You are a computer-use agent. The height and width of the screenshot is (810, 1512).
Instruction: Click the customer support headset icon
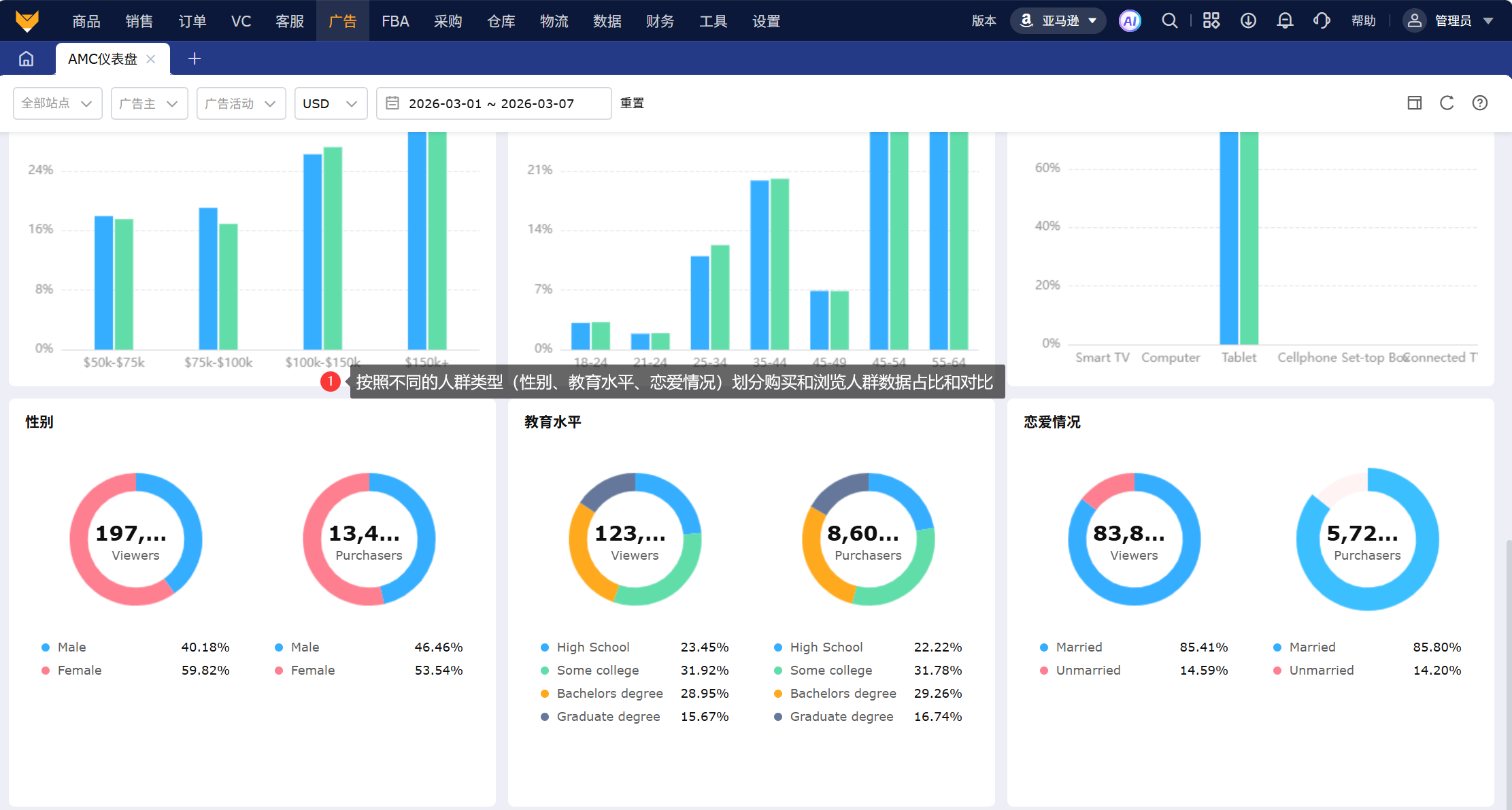tap(1322, 21)
